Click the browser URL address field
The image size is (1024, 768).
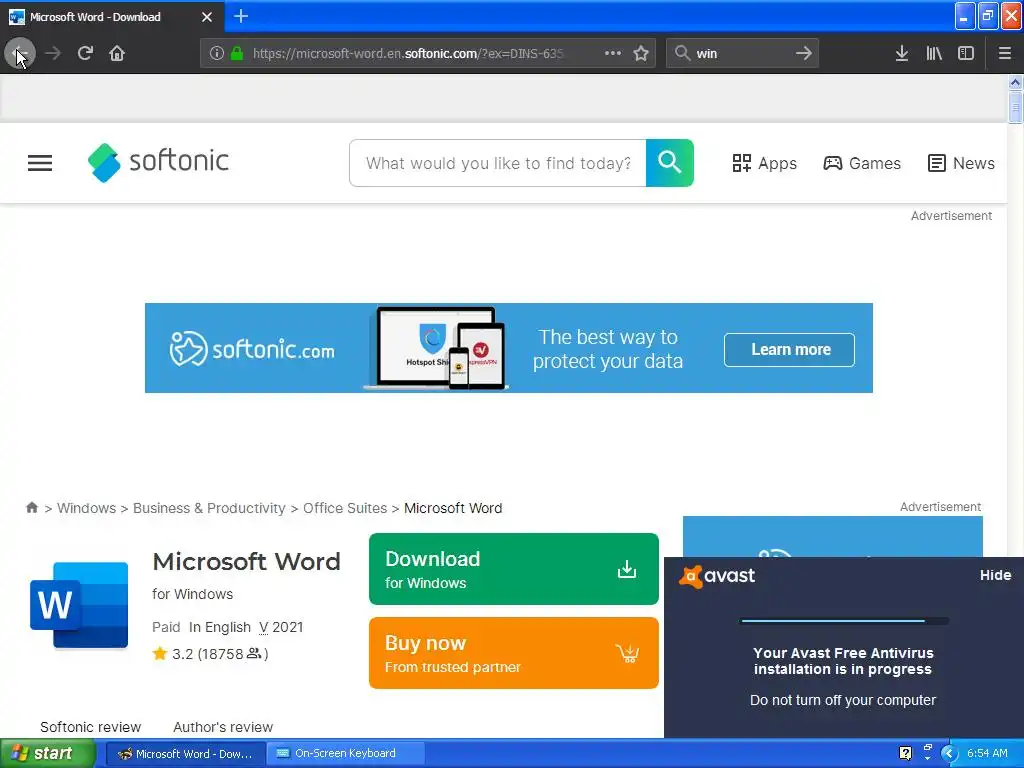pos(408,53)
